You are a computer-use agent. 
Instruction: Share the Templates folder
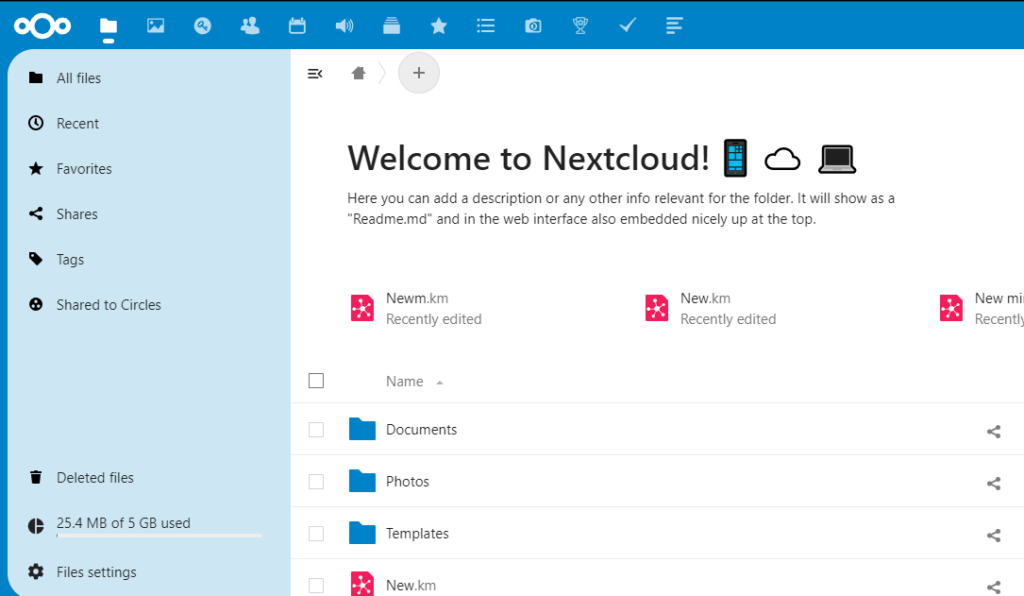(x=993, y=535)
